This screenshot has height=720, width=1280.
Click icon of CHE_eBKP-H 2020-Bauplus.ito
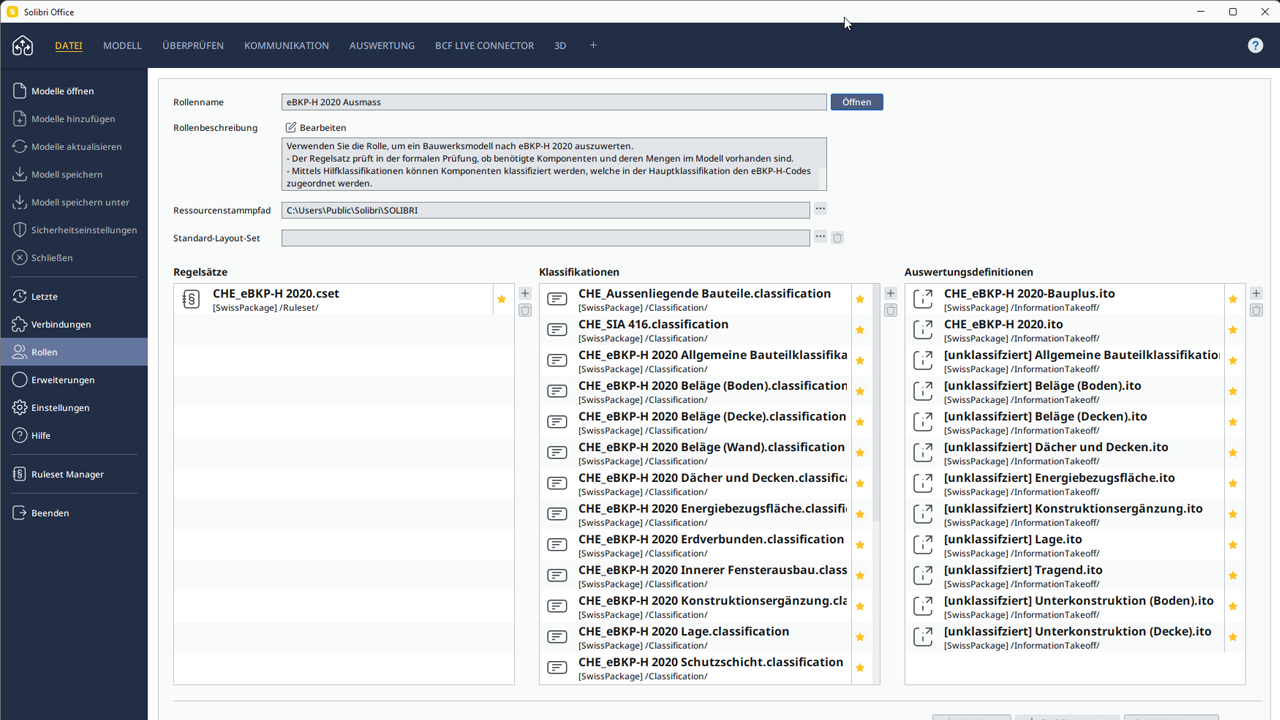coord(923,300)
